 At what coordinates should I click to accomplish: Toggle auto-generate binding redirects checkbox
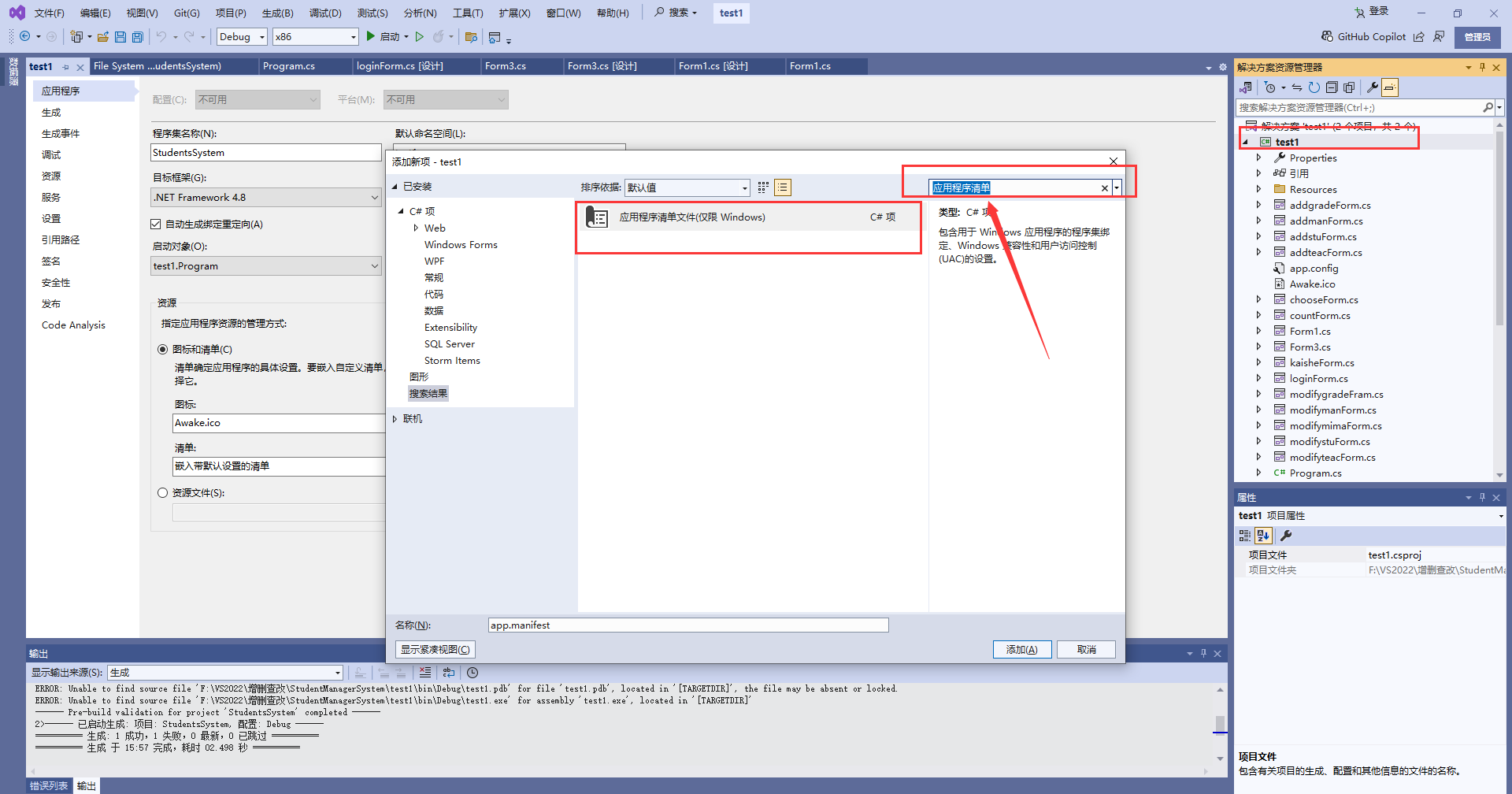coord(156,224)
